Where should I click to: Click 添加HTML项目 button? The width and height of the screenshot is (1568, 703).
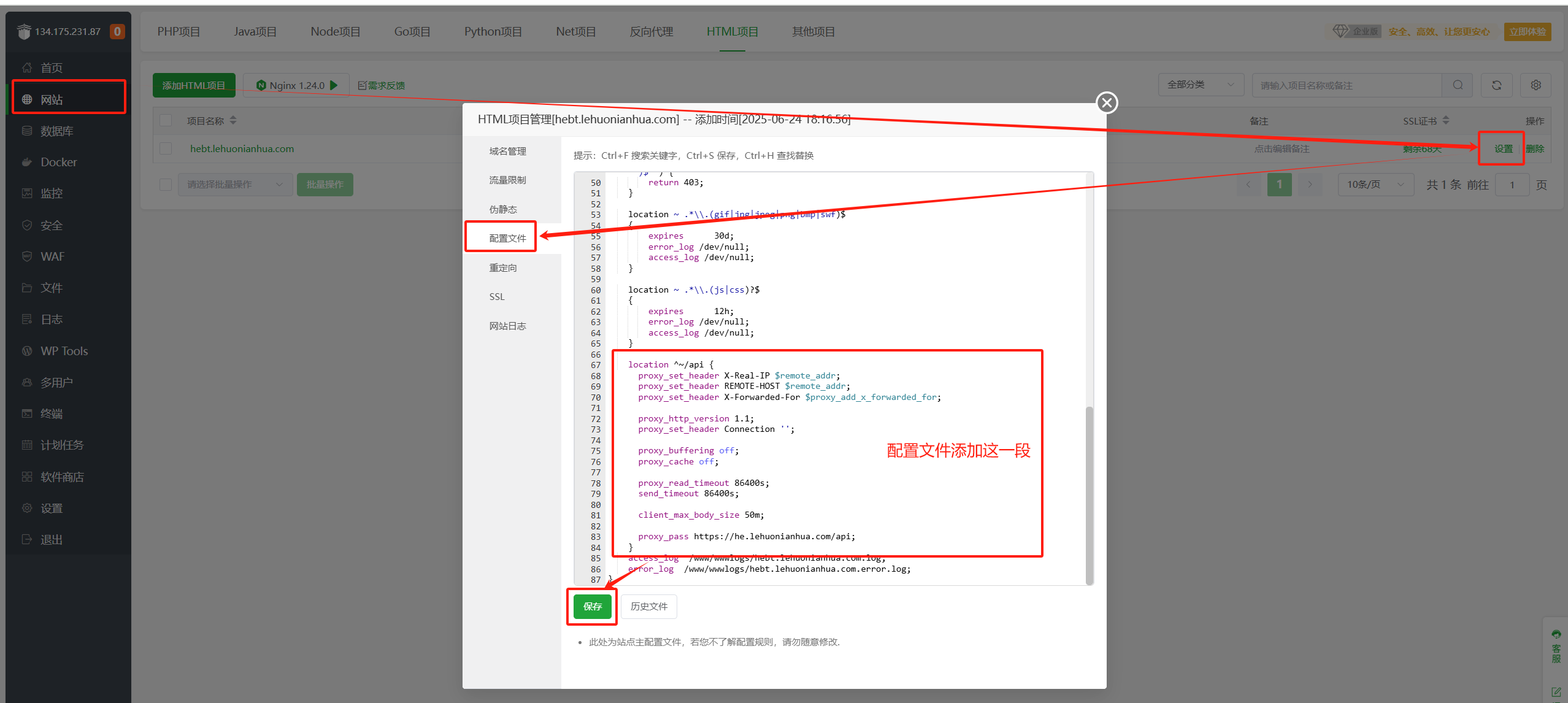194,85
